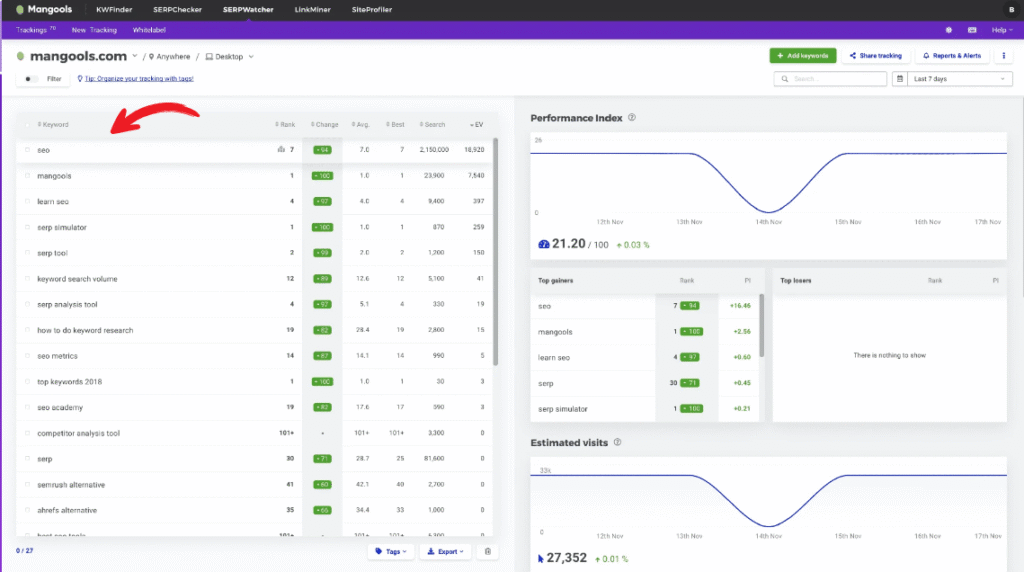Click the keyboard shortcuts icon in purple bar

point(972,30)
